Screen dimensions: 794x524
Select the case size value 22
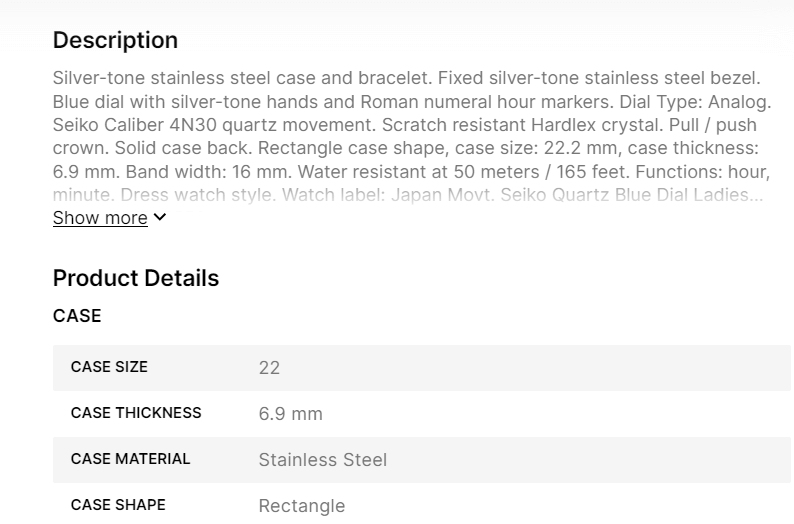pos(269,368)
